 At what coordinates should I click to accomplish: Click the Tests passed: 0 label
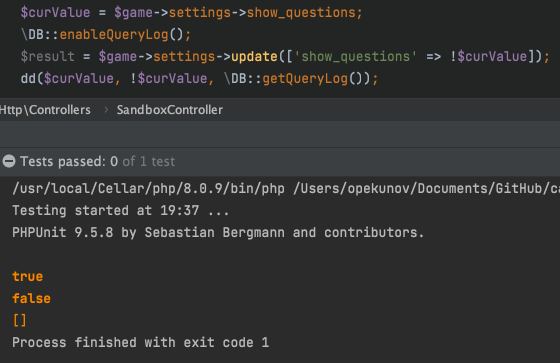(69, 161)
